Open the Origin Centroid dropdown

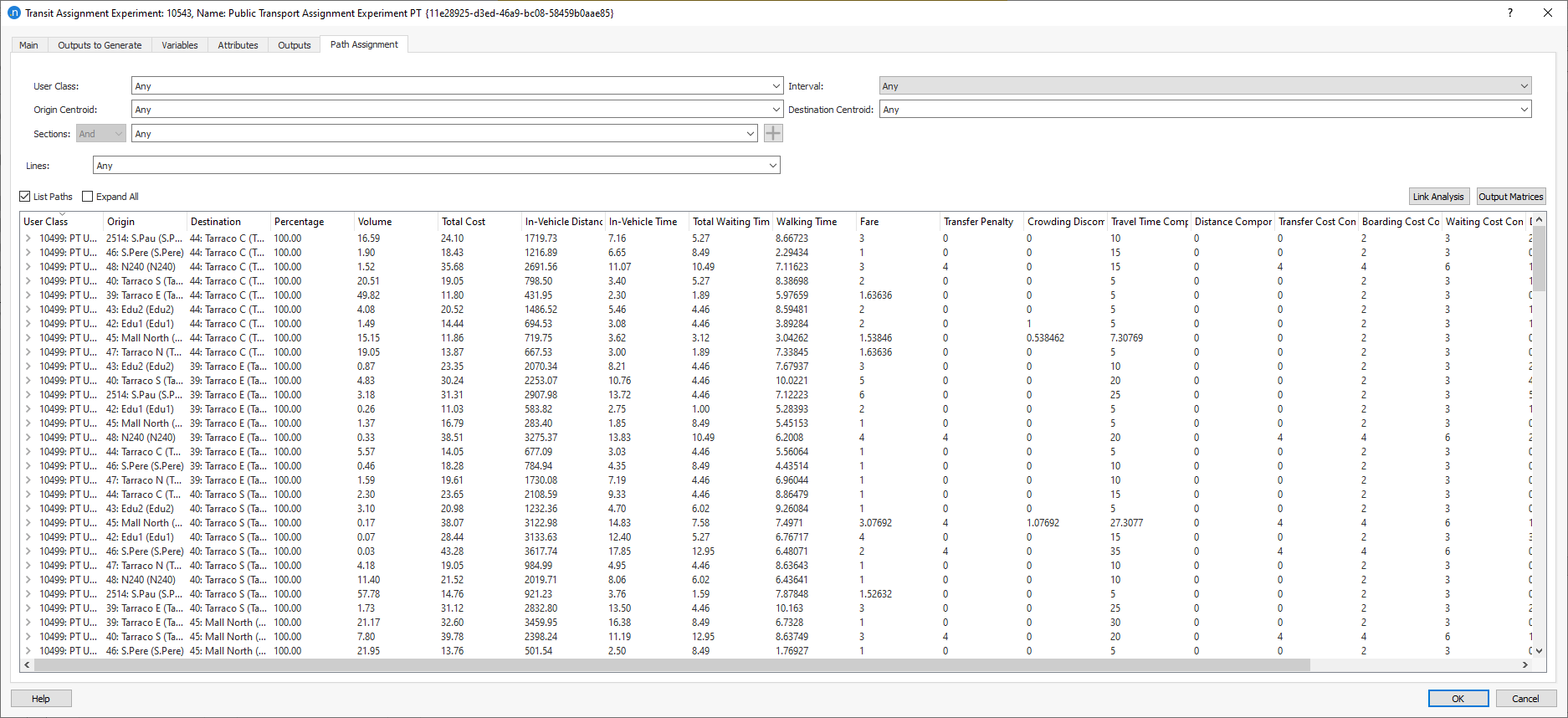coord(457,110)
